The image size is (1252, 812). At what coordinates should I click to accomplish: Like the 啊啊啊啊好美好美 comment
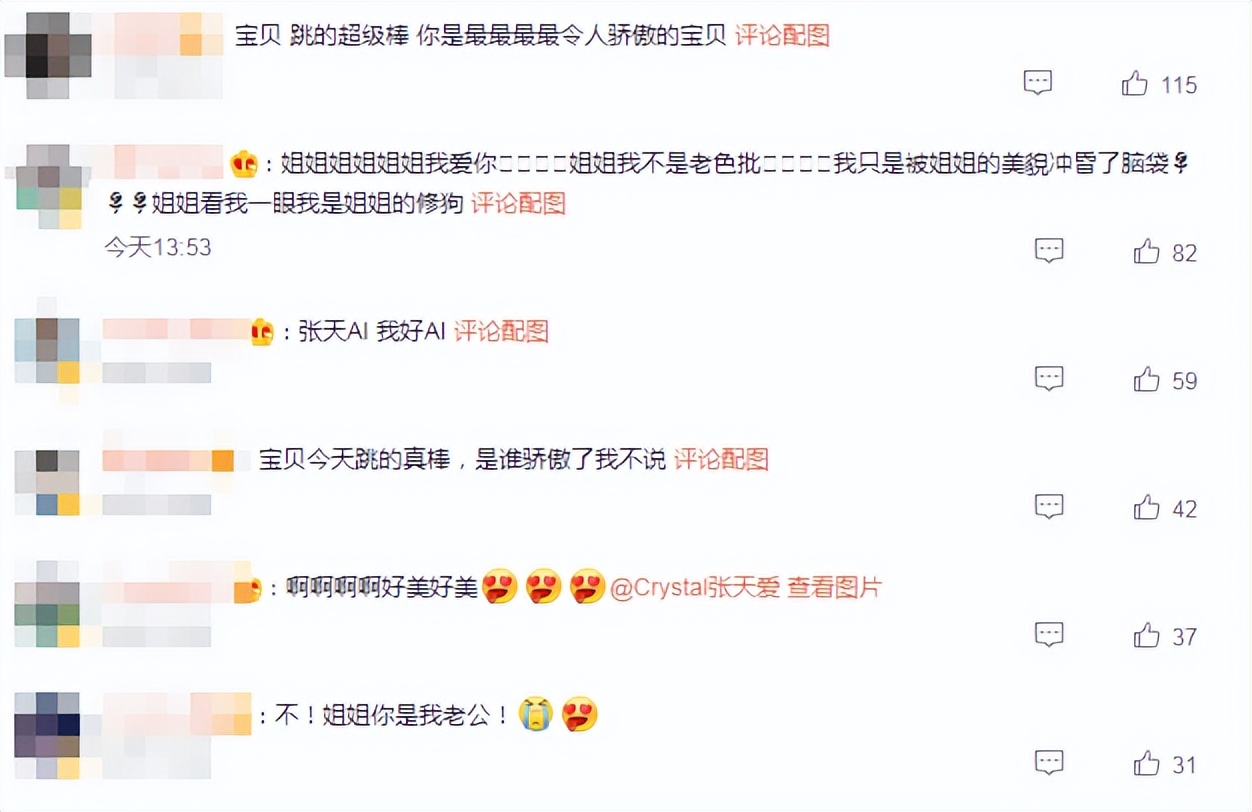tap(1146, 636)
